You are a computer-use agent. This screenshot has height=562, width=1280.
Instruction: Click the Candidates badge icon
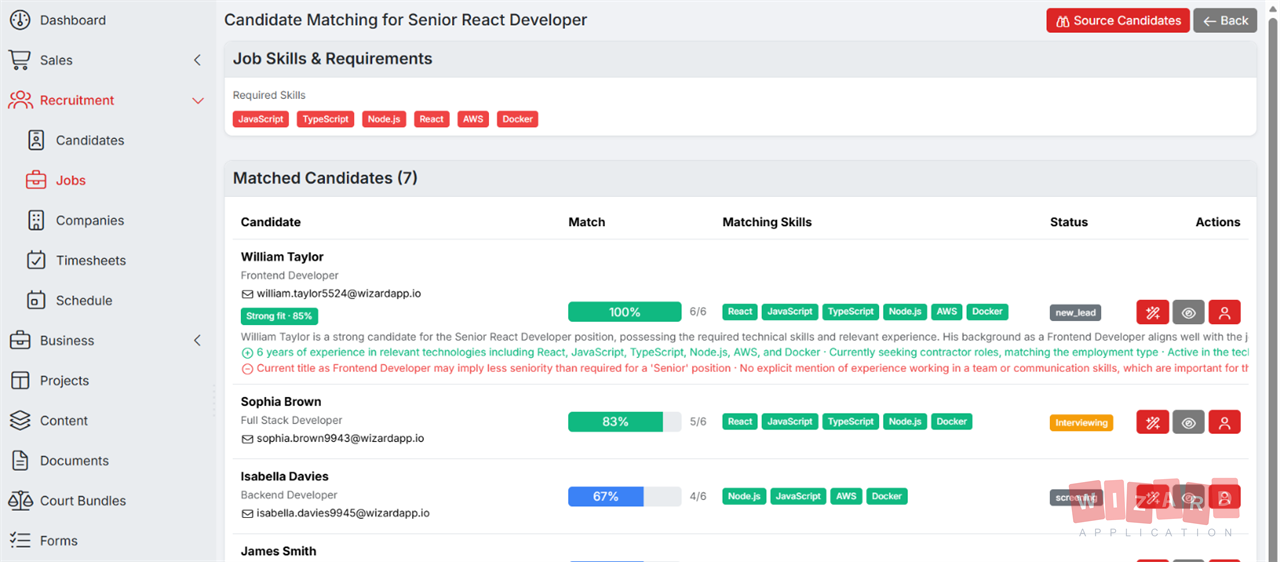pyautogui.click(x=36, y=140)
